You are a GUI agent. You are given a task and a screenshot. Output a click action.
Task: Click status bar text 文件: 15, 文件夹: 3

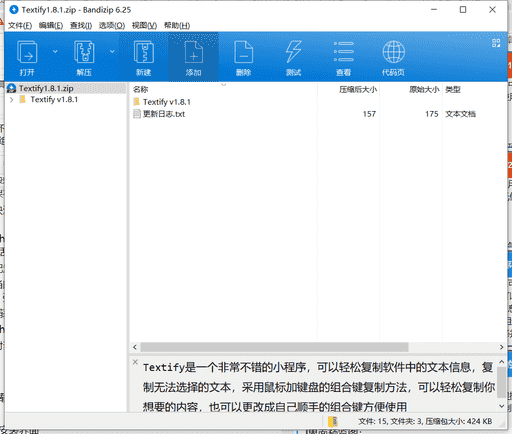pyautogui.click(x=390, y=422)
